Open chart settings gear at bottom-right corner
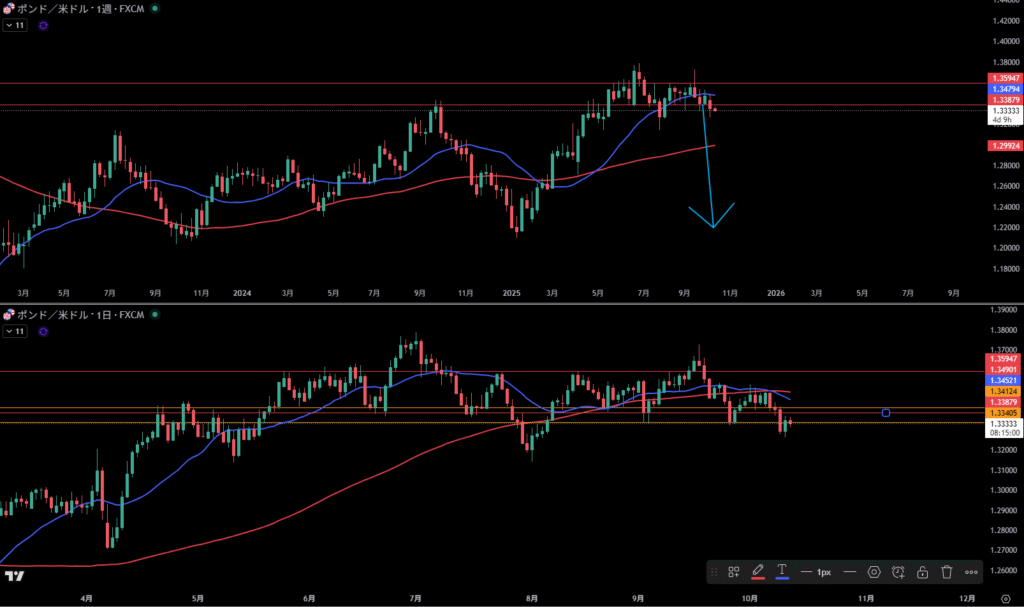The width and height of the screenshot is (1024, 607). 1005,596
